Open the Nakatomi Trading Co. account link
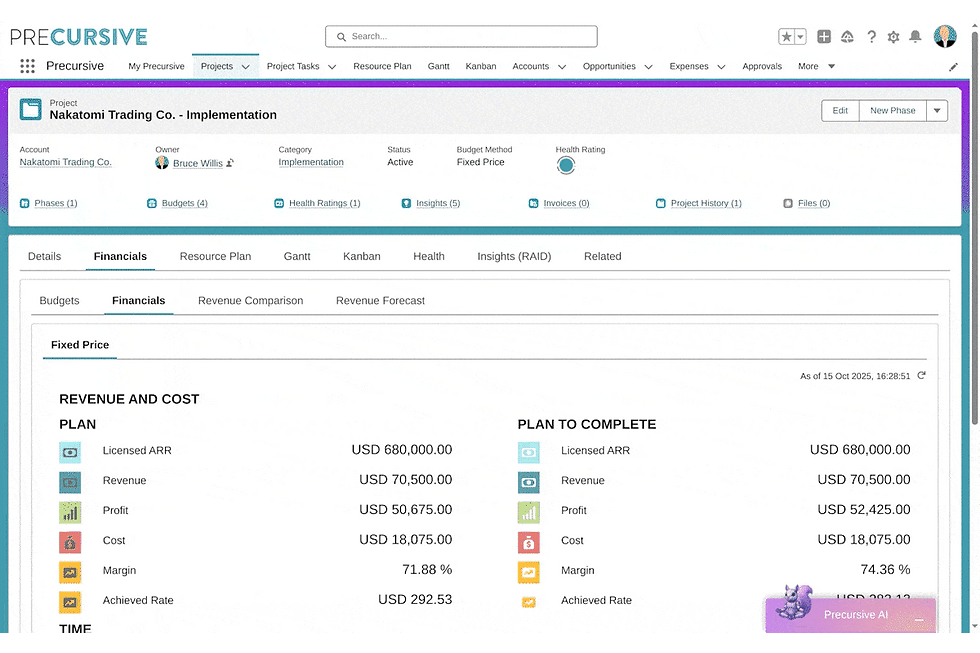 tap(66, 162)
